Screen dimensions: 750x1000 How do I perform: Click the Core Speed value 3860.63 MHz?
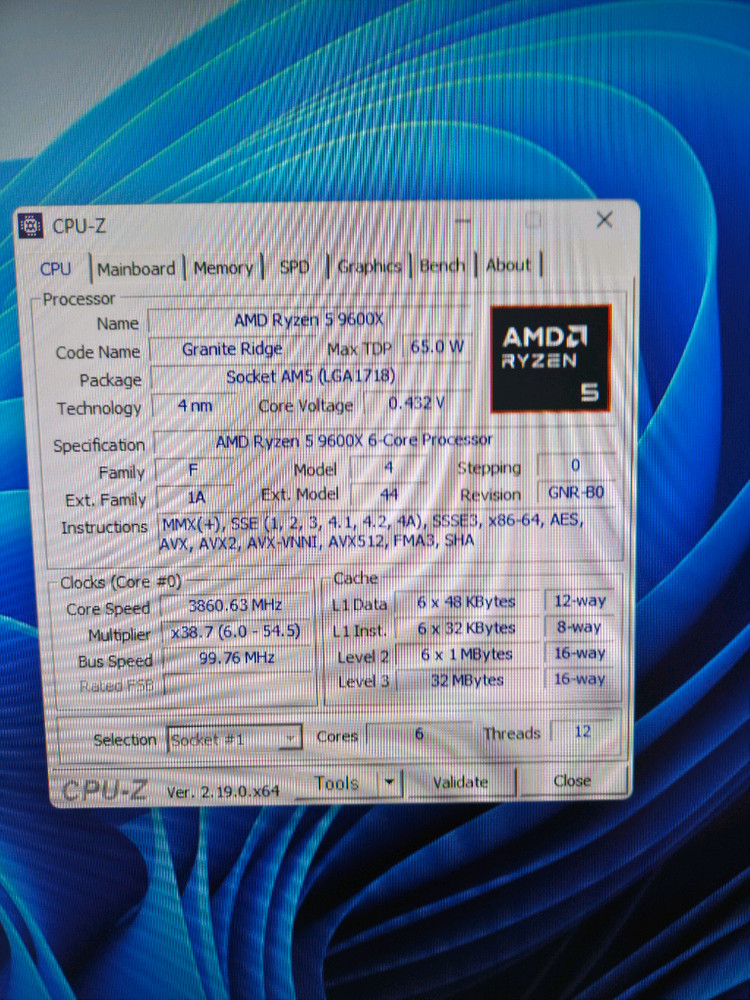pyautogui.click(x=236, y=605)
